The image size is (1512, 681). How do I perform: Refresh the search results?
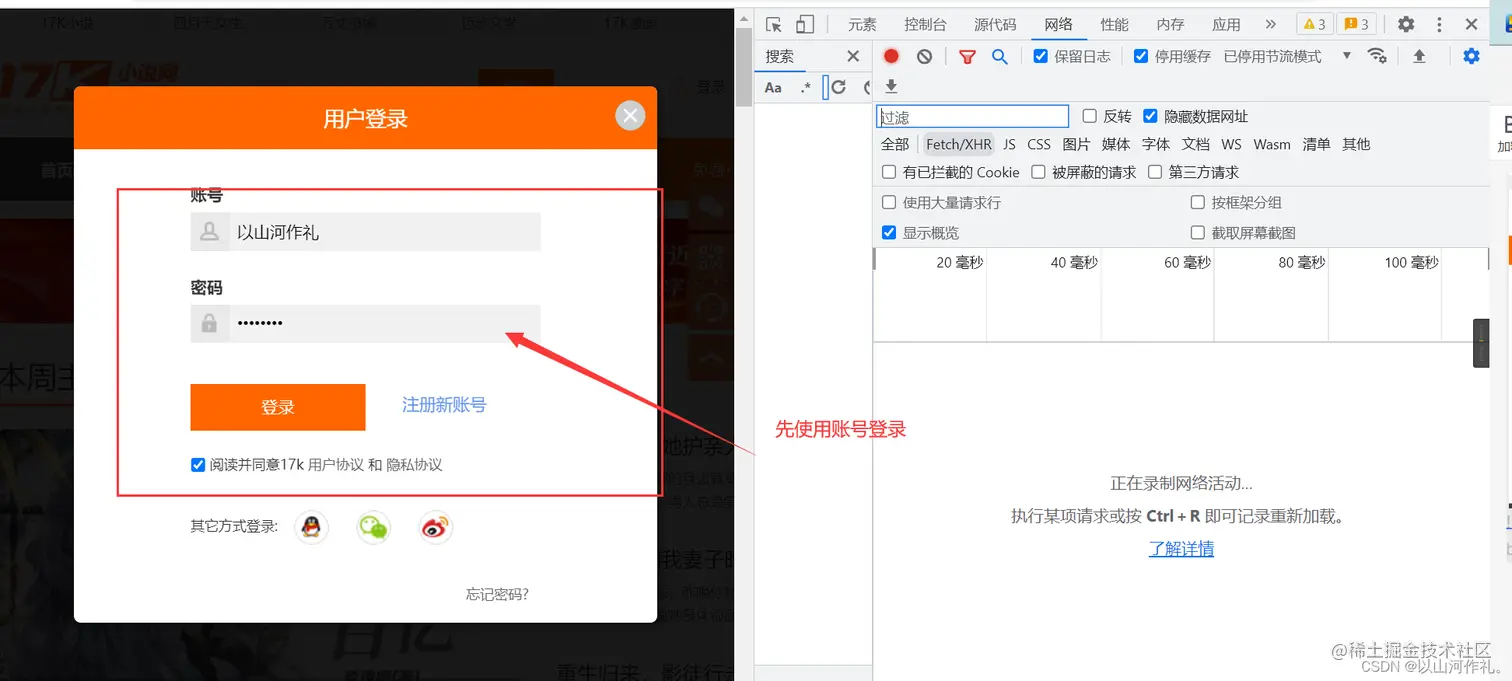point(838,87)
